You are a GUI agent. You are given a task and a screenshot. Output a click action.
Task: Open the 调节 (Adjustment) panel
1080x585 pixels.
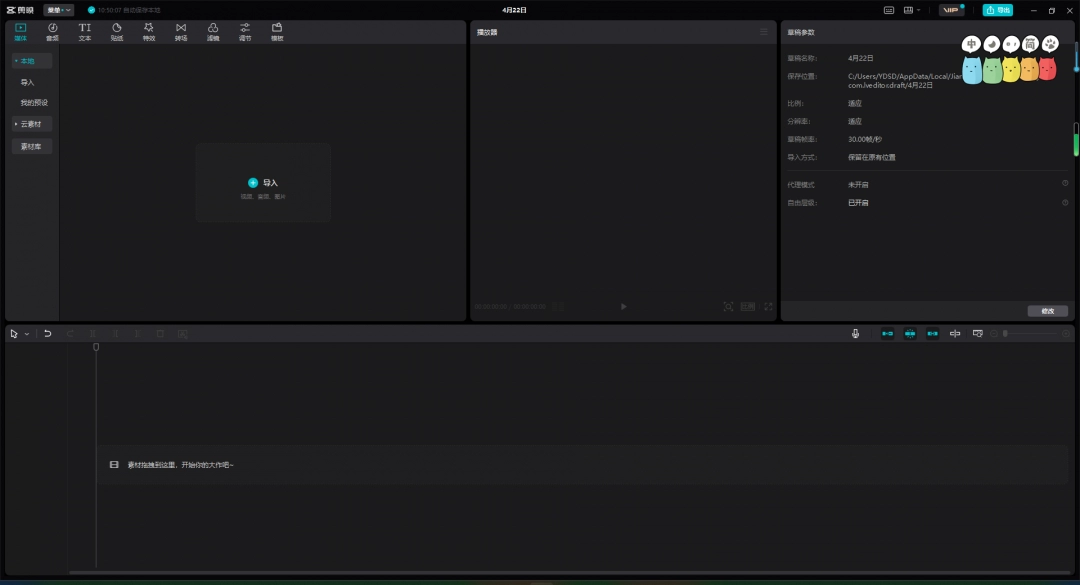[245, 31]
